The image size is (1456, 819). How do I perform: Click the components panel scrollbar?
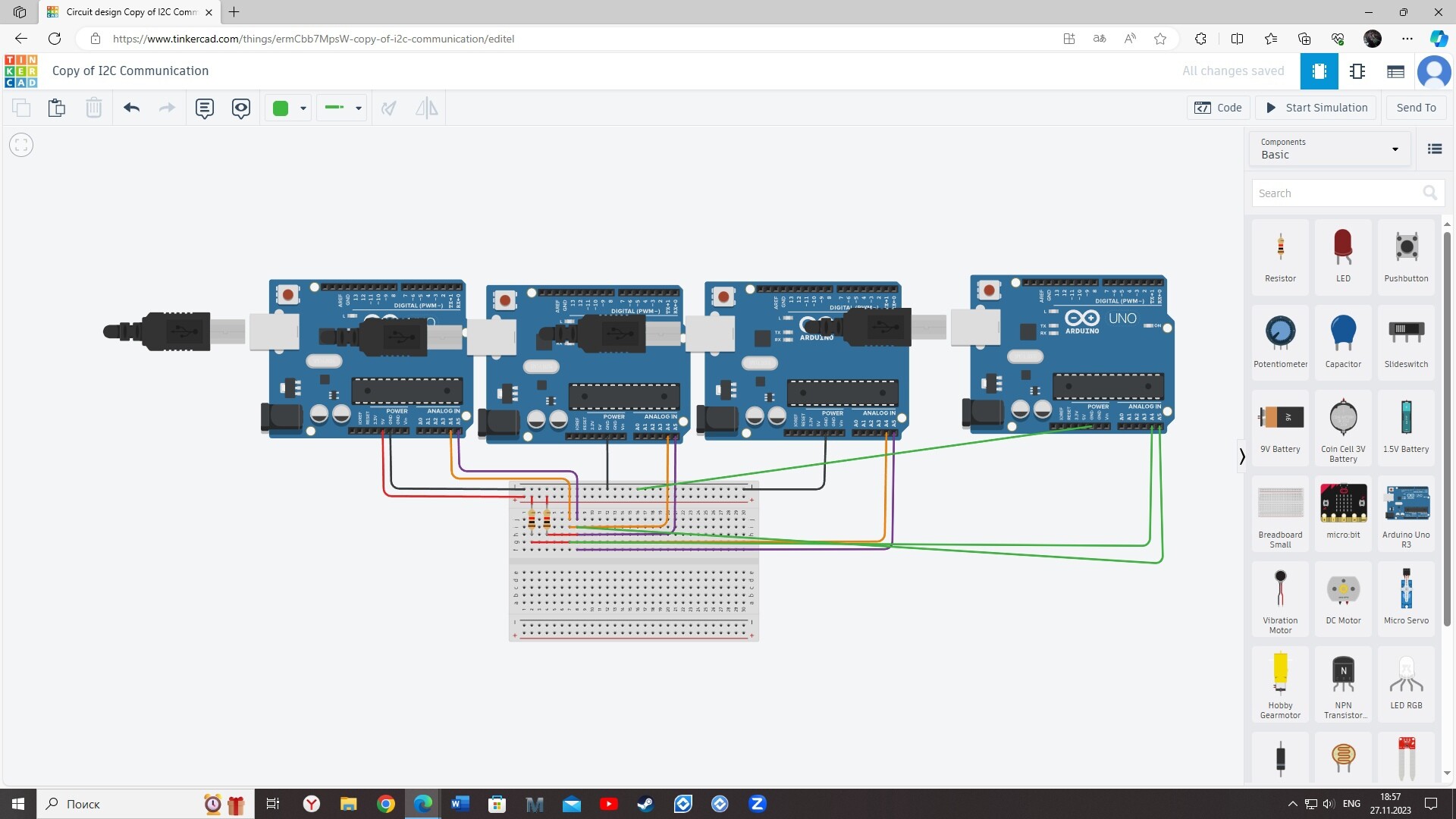tap(1447, 428)
